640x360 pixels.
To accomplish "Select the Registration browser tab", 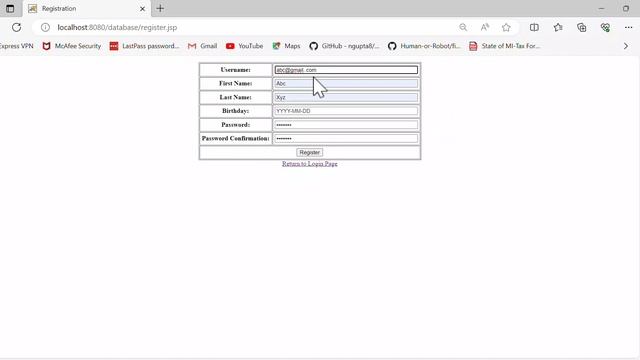I will pos(87,9).
